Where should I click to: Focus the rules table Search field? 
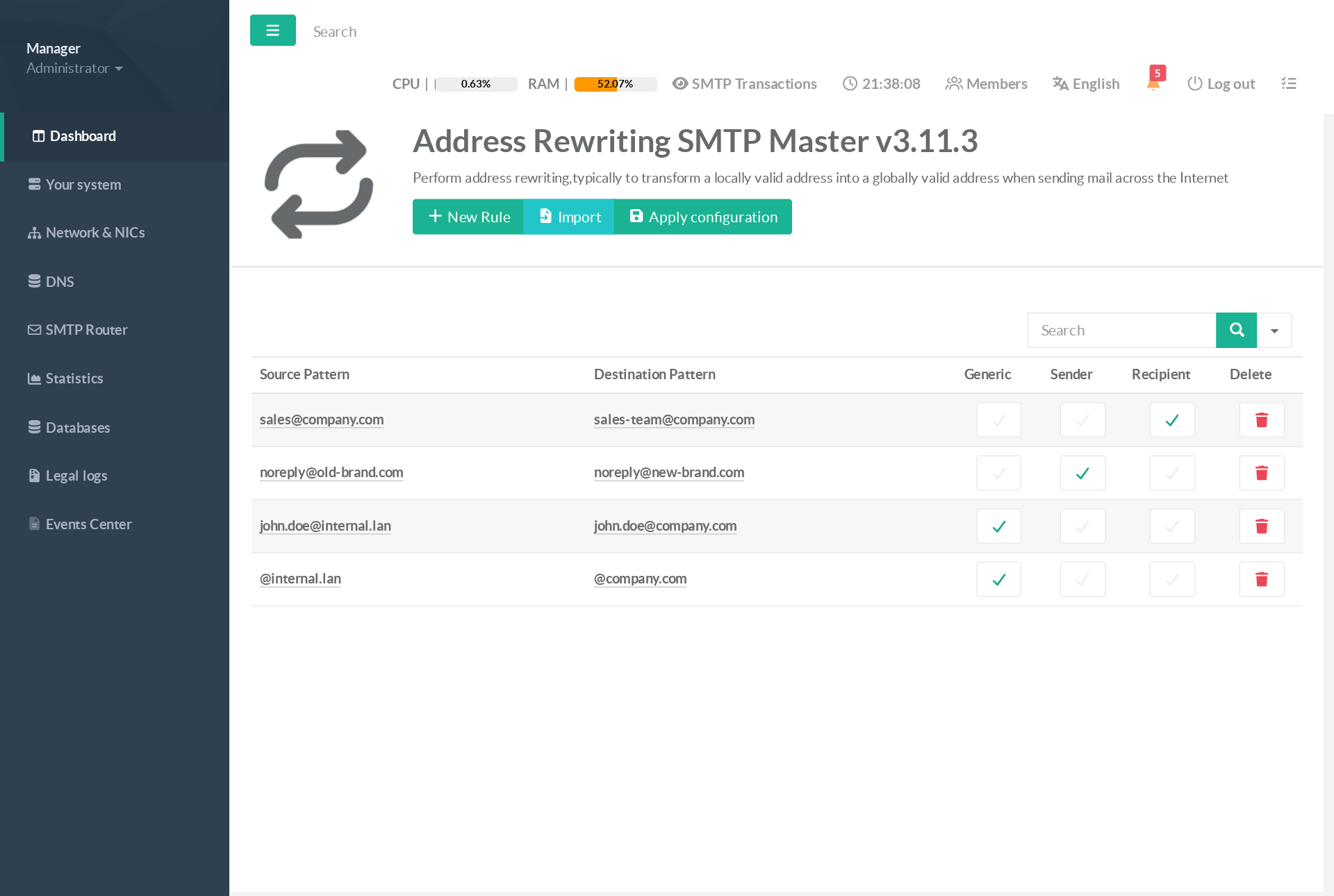pyautogui.click(x=1121, y=330)
